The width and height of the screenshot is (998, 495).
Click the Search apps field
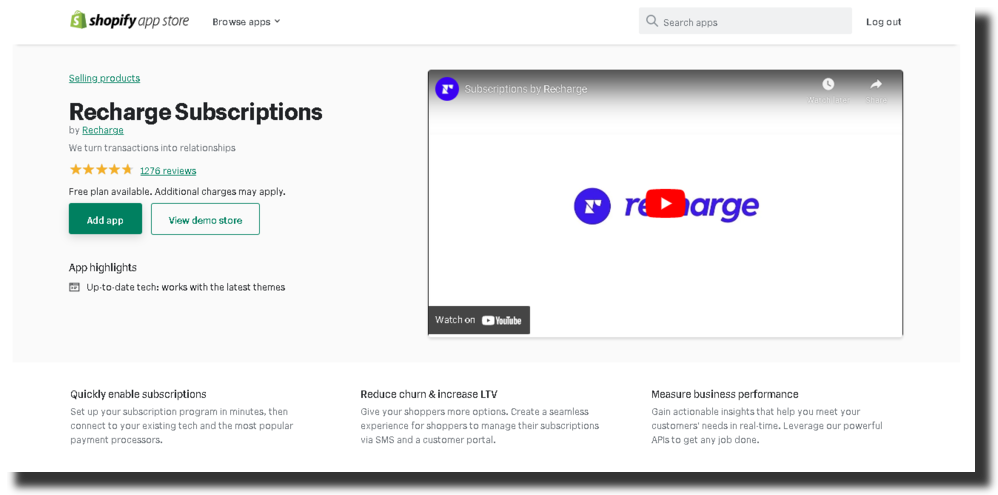coord(745,21)
